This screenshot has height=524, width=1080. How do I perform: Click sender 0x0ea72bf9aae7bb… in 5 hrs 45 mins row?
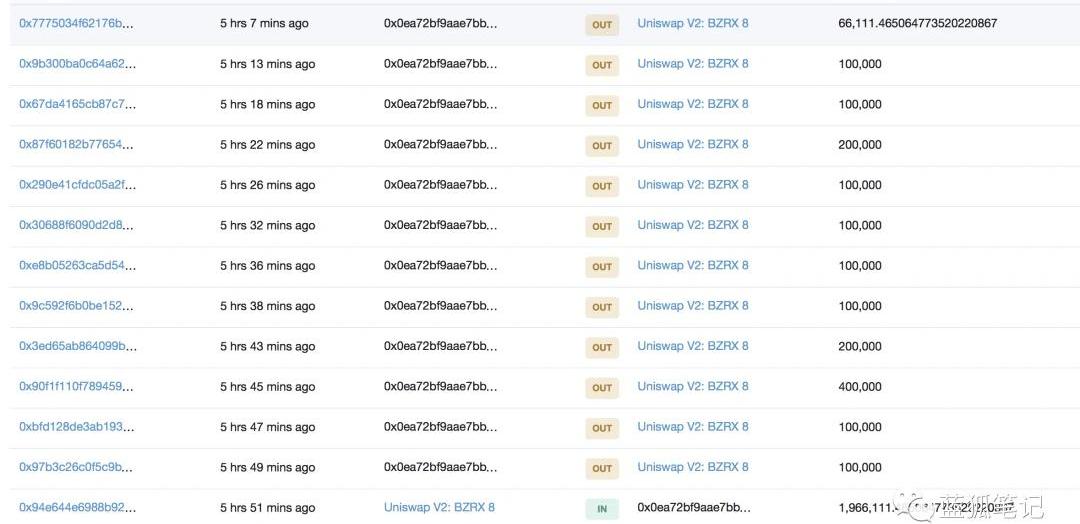[x=440, y=386]
